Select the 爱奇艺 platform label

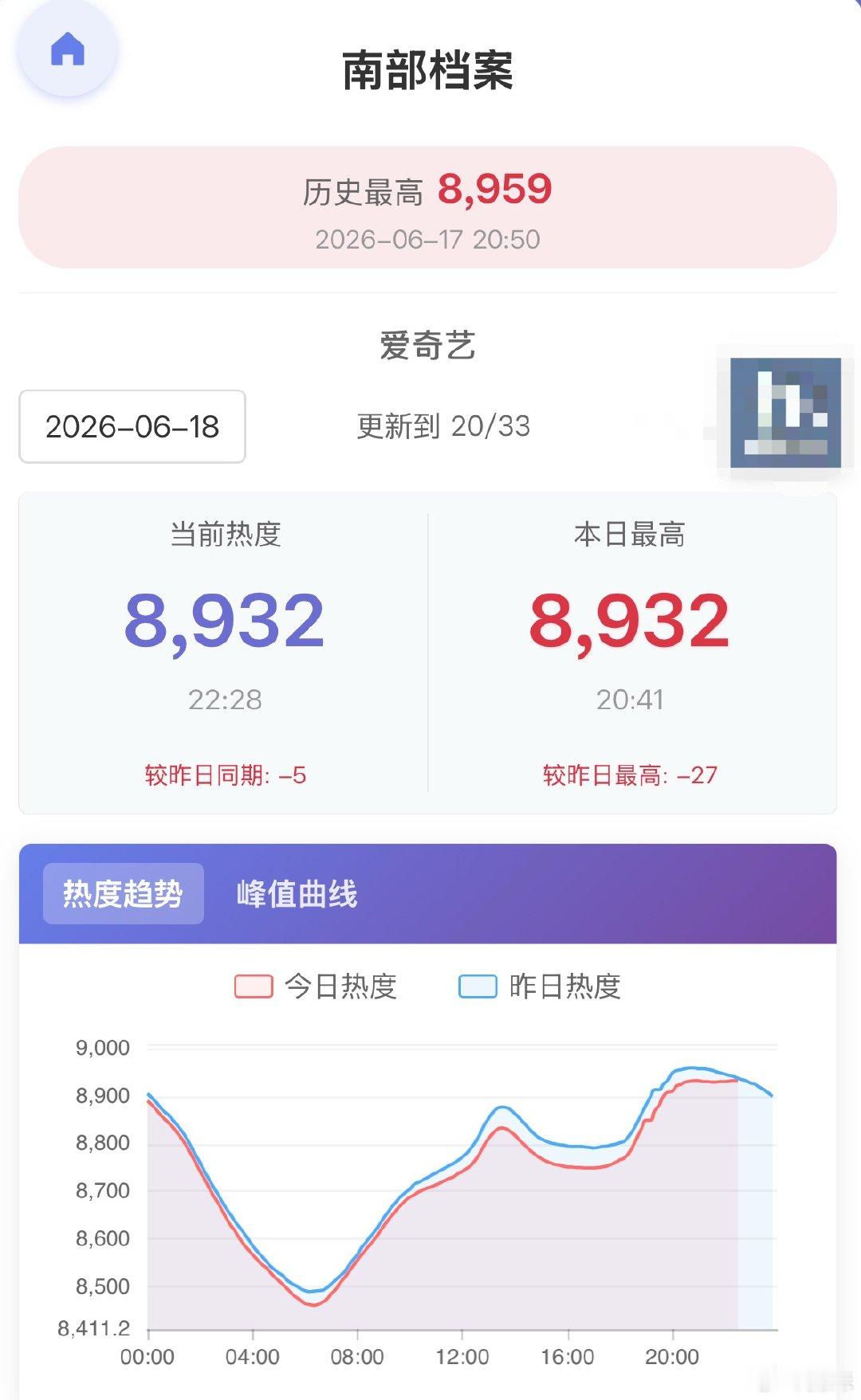point(427,345)
